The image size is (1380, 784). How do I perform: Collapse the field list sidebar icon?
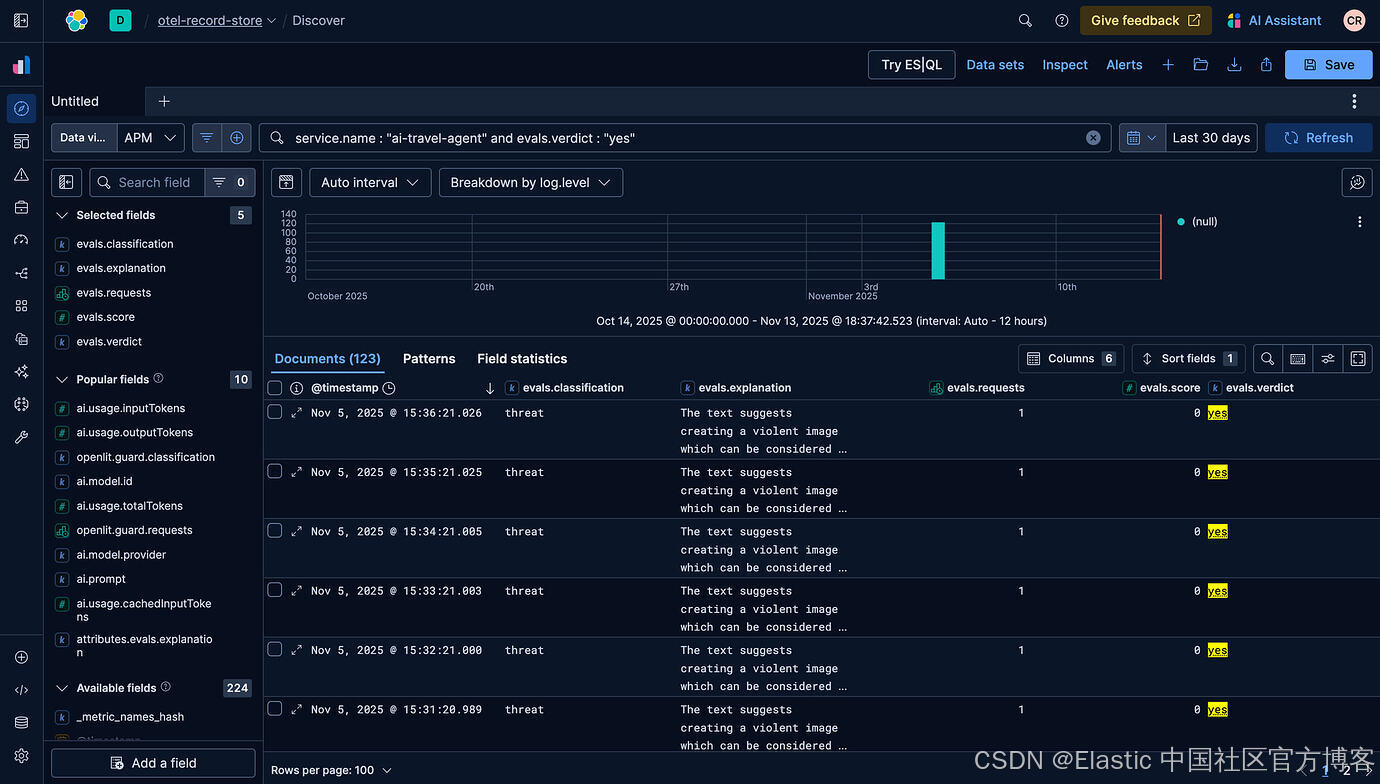click(x=66, y=182)
